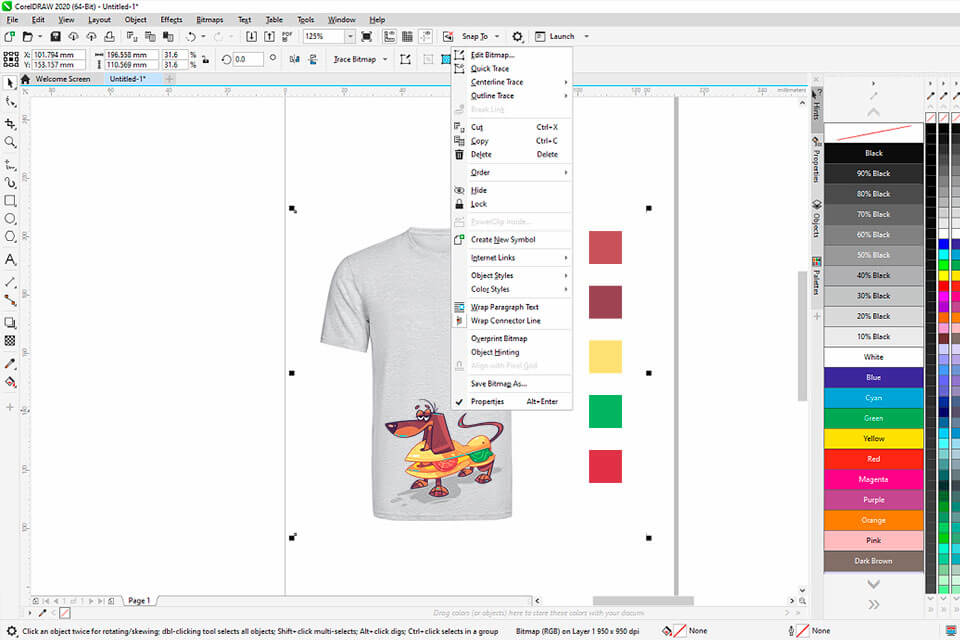Select the Zoom tool

click(x=10, y=139)
